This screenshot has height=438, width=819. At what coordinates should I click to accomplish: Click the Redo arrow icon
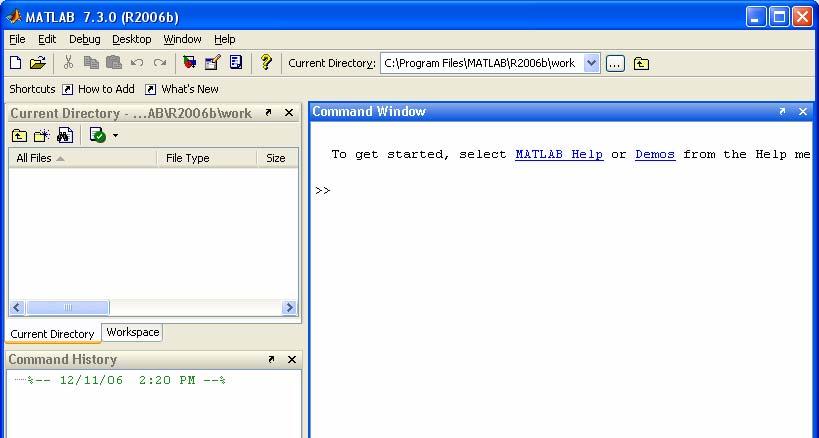click(159, 63)
